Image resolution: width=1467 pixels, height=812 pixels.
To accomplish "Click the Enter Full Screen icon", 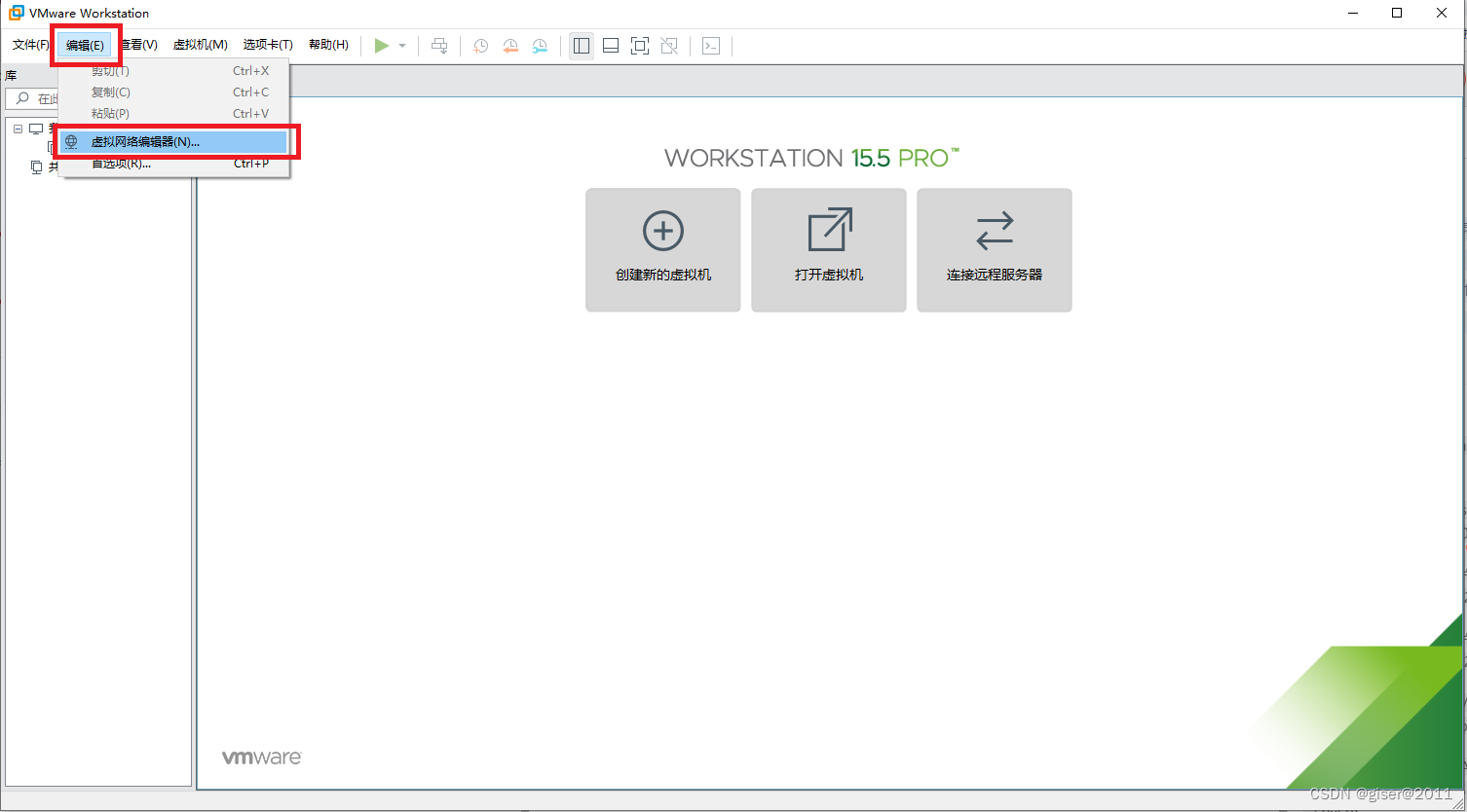I will pos(639,45).
